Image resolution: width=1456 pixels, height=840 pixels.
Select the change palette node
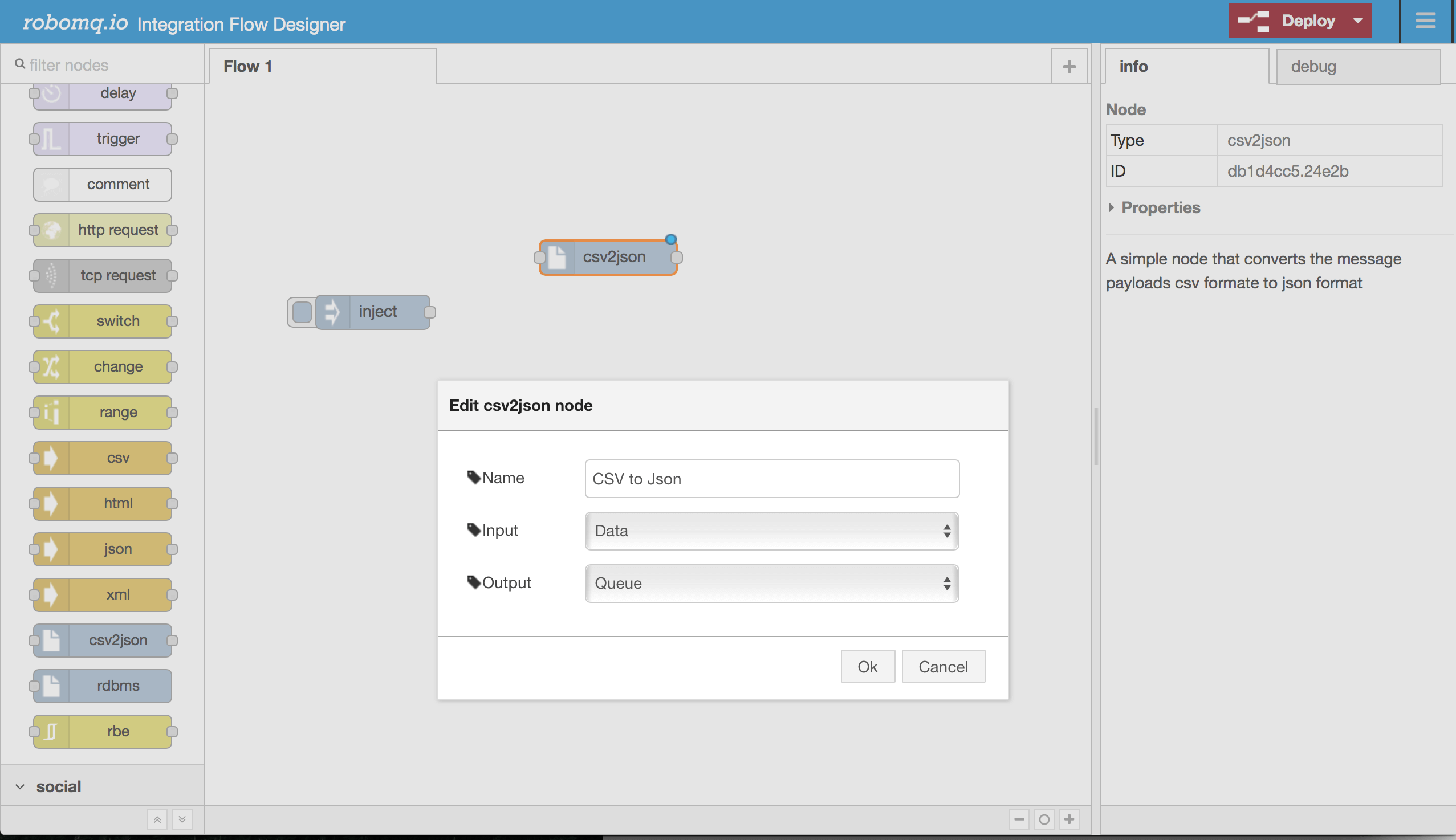(x=103, y=366)
